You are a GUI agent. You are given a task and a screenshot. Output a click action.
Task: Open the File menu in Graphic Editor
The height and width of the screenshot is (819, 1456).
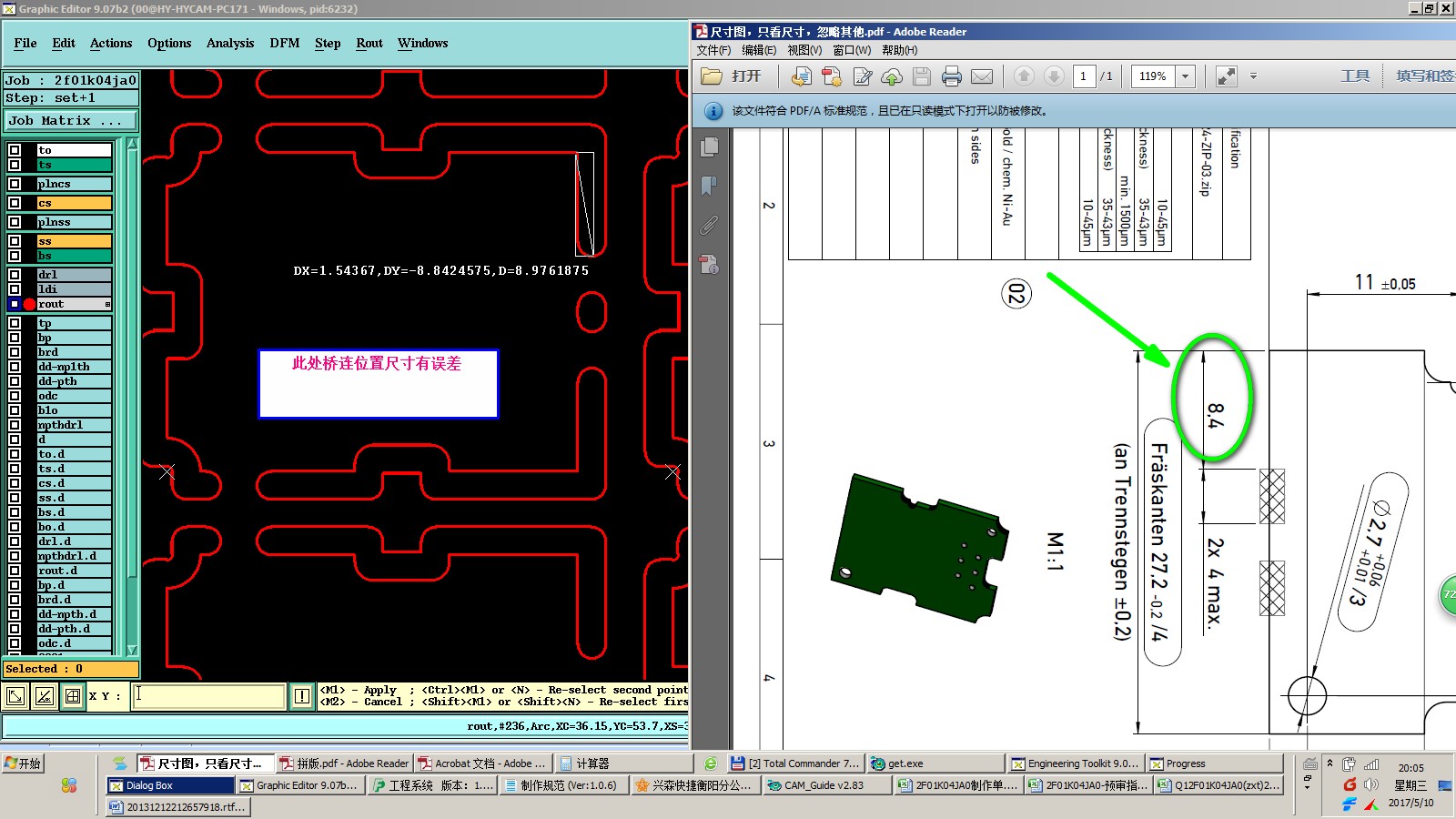pos(25,43)
